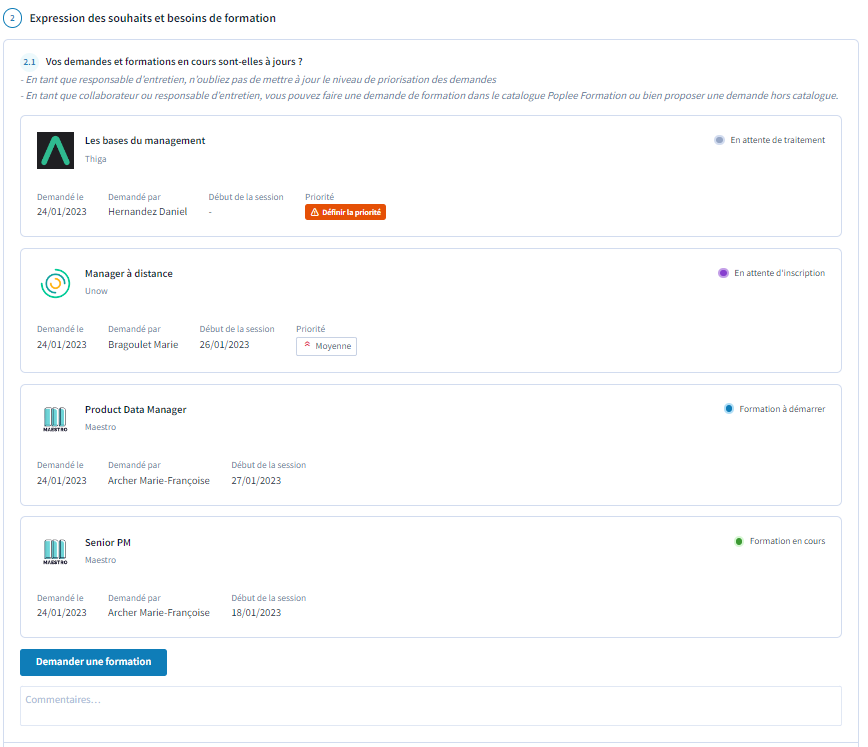Click the Unow logo on Manager à distance
The width and height of the screenshot is (868, 747).
click(x=55, y=283)
